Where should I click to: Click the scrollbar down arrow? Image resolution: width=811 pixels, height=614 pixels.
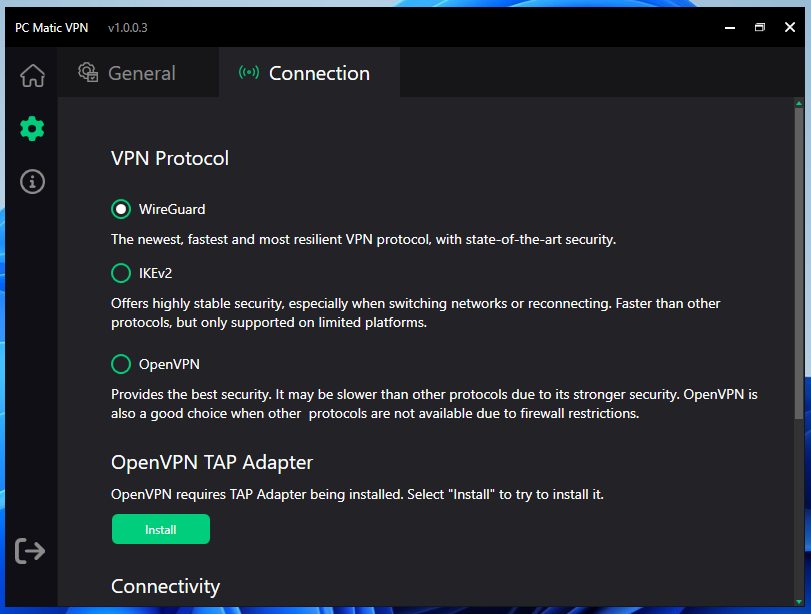pos(798,599)
